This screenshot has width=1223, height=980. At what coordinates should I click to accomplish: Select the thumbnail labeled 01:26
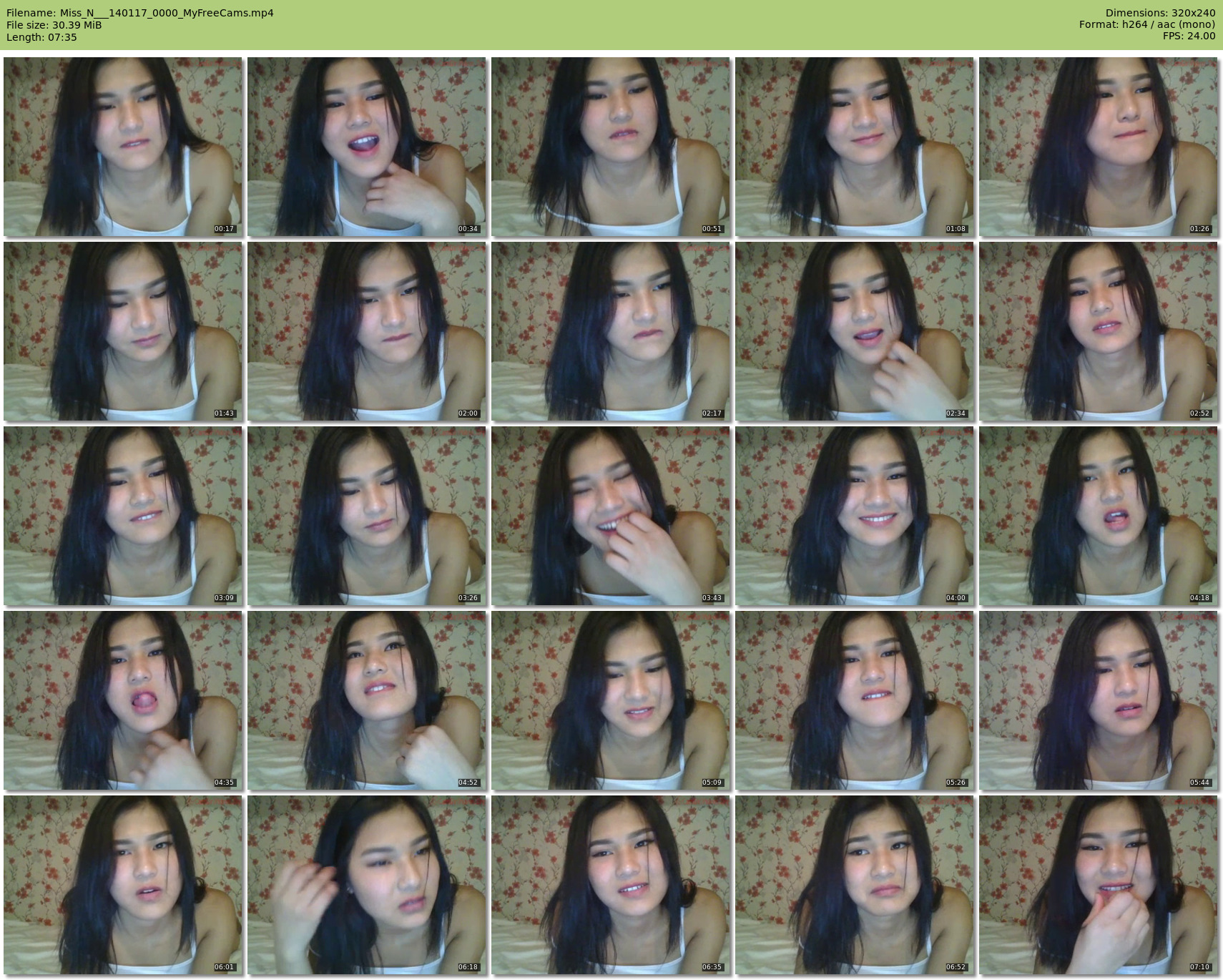pos(1098,147)
